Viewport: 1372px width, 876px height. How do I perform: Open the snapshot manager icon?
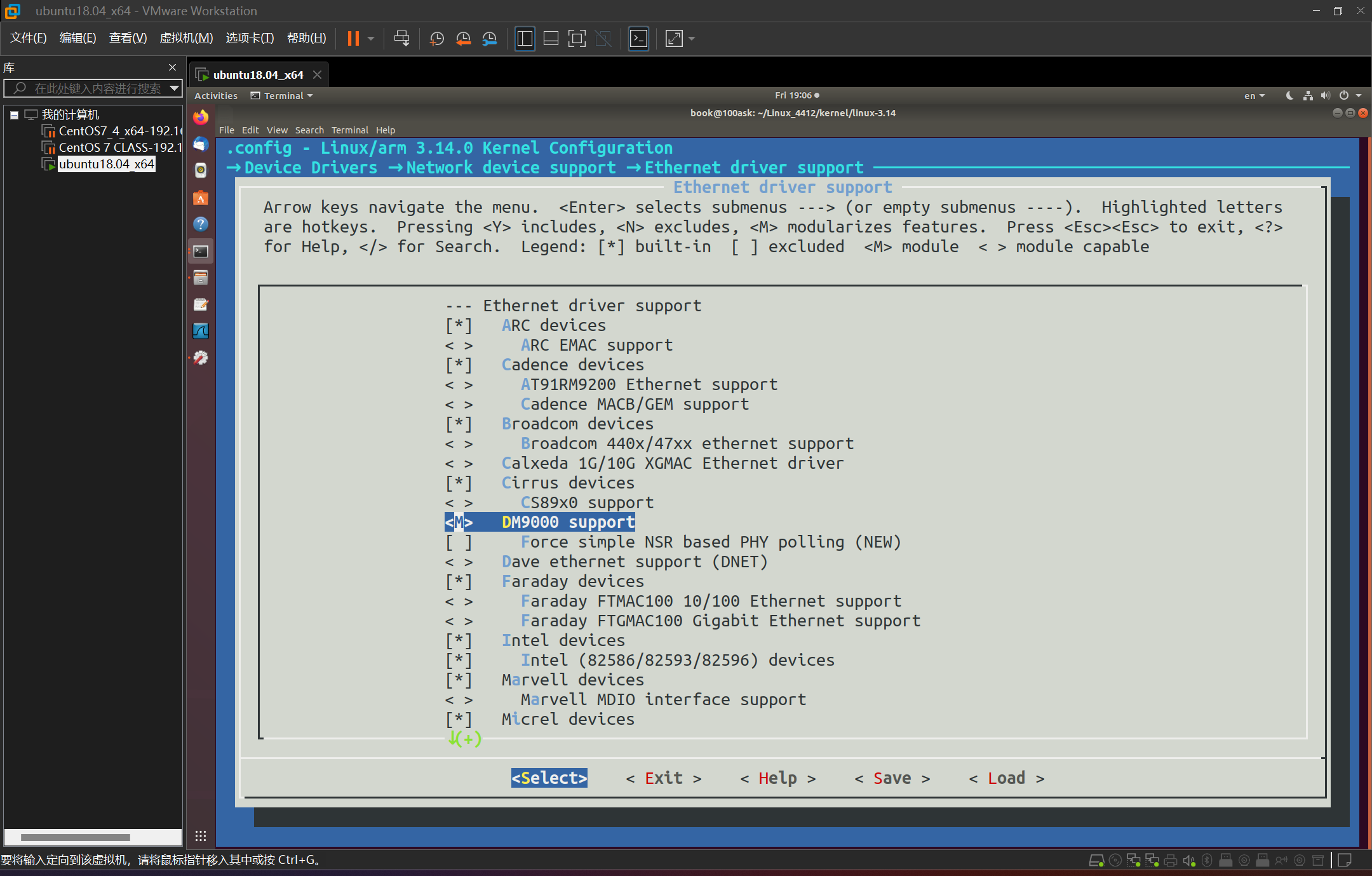click(489, 39)
